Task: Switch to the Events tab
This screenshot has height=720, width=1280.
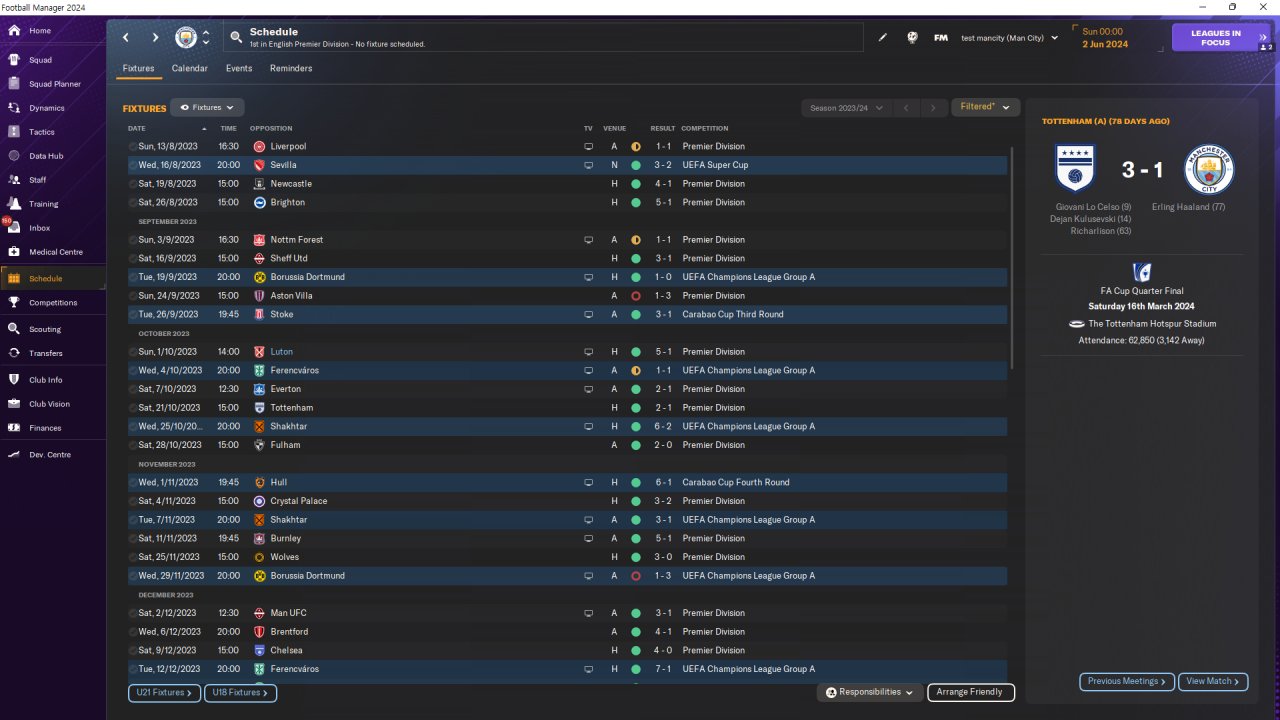Action: point(239,69)
